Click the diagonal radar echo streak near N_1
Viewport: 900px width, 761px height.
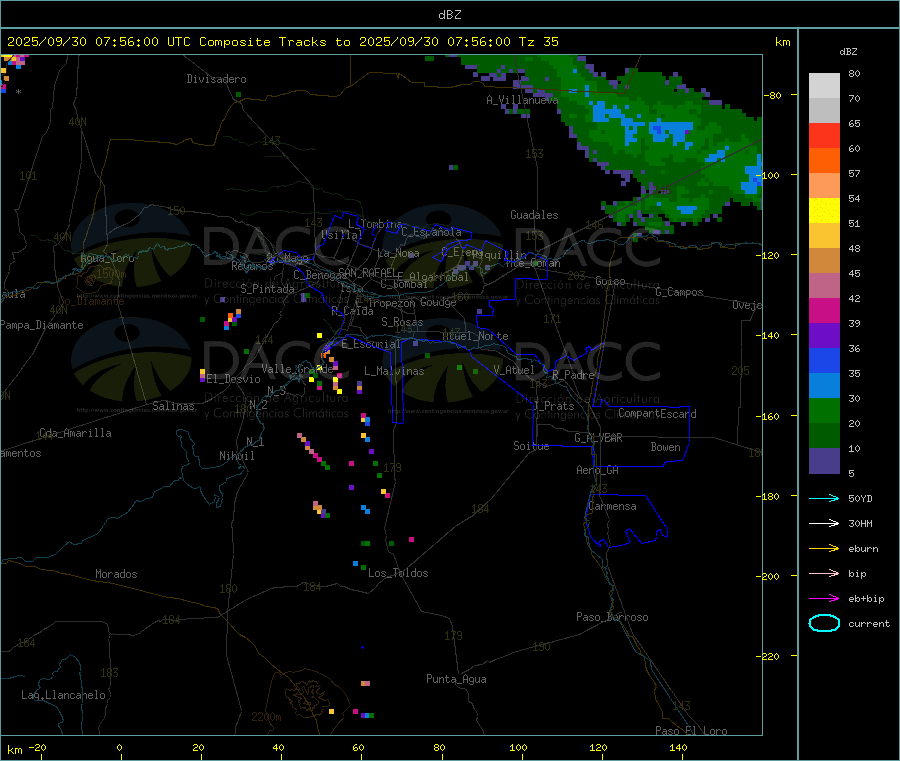coord(313,452)
